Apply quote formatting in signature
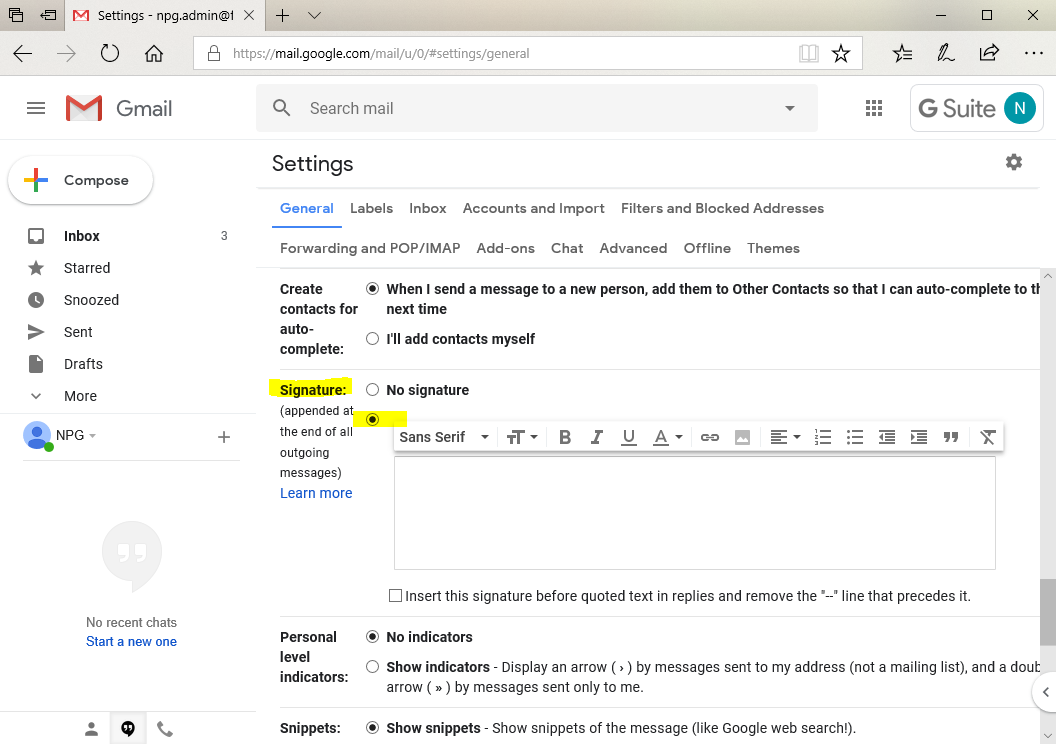The image size is (1056, 744). click(951, 437)
